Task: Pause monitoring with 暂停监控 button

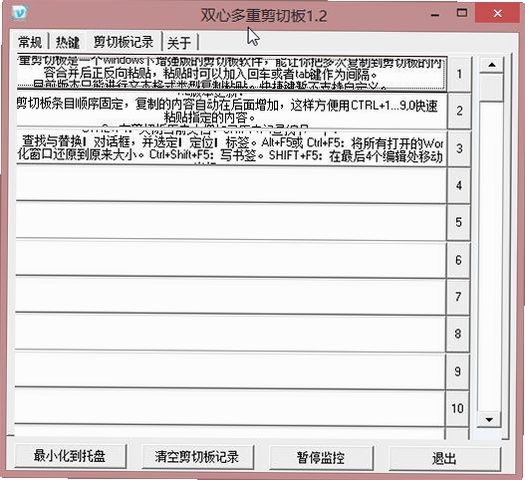Action: point(321,458)
